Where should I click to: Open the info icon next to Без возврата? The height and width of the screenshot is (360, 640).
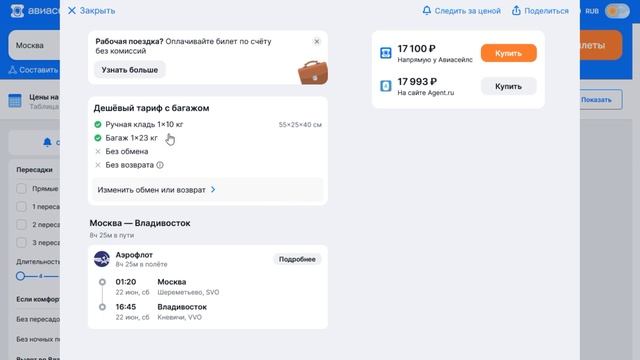tap(160, 165)
